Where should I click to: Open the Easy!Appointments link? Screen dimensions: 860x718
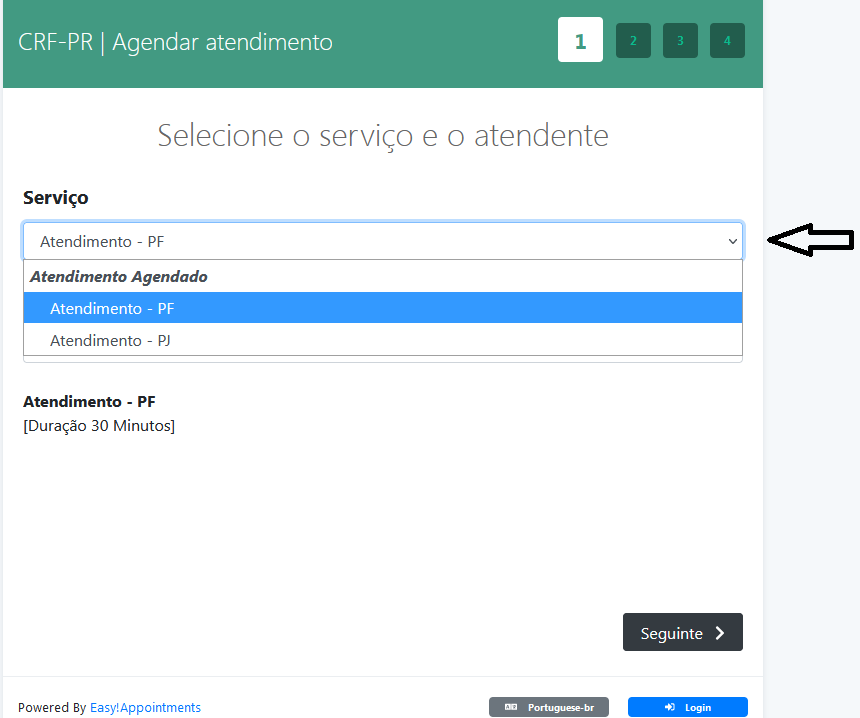tap(145, 707)
